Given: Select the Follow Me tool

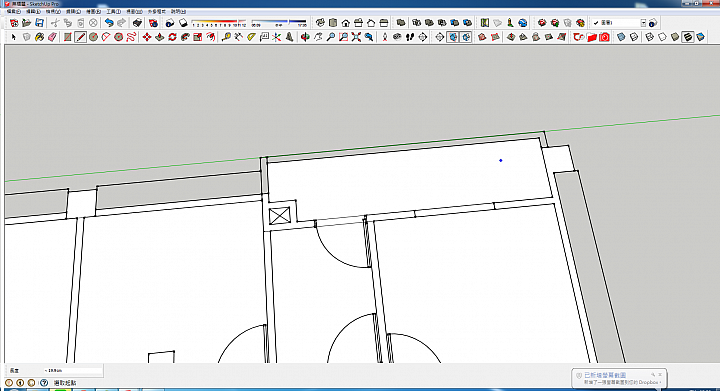Looking at the screenshot, I should click(x=185, y=37).
